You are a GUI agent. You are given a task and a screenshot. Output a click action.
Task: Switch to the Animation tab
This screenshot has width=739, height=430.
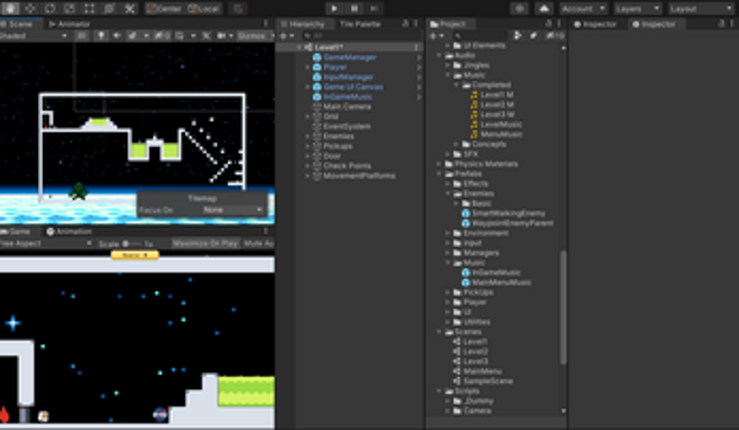click(x=69, y=232)
